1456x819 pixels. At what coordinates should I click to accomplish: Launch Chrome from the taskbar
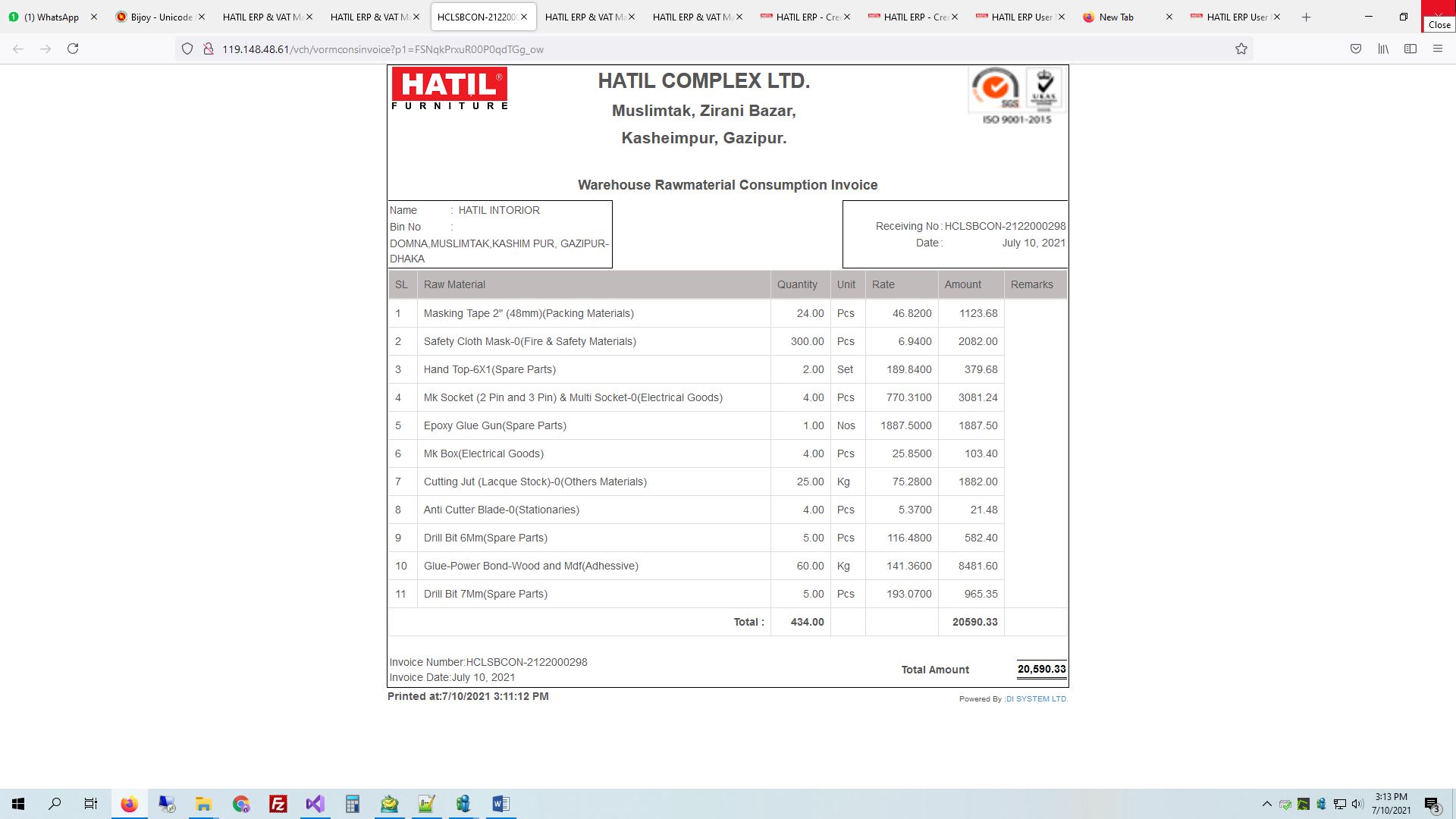click(x=241, y=804)
